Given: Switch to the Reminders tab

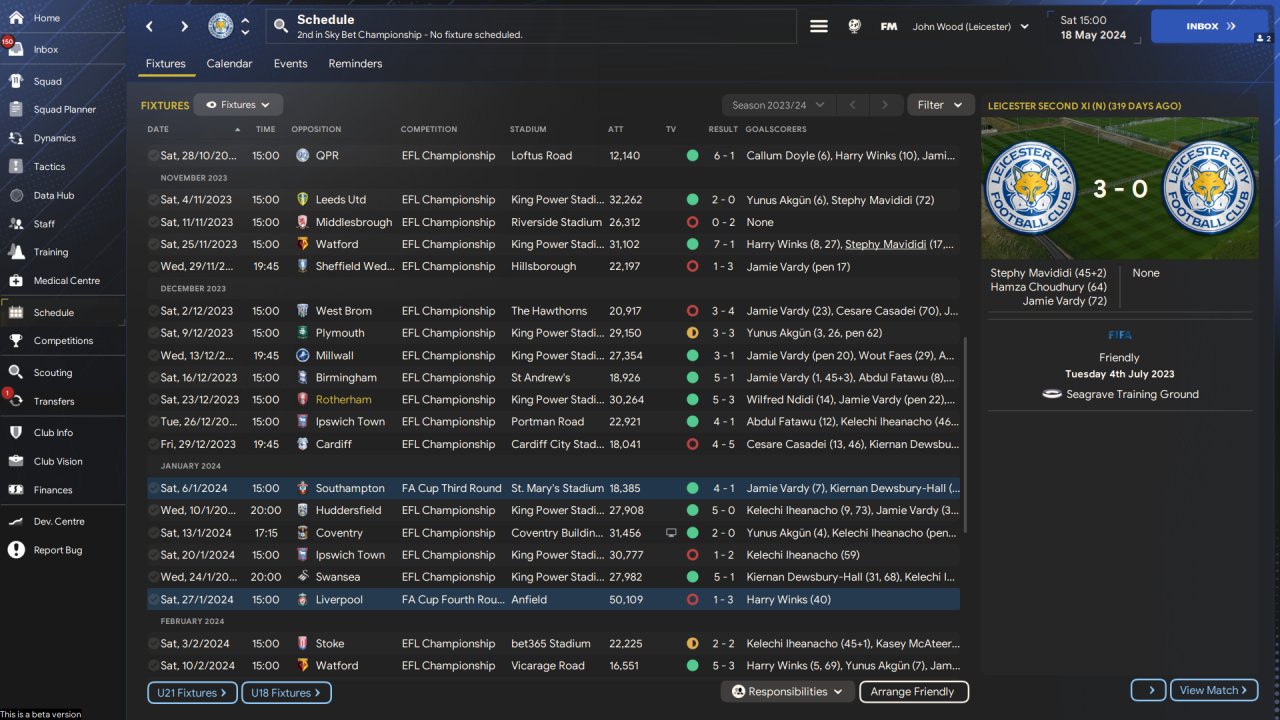Looking at the screenshot, I should coord(355,64).
